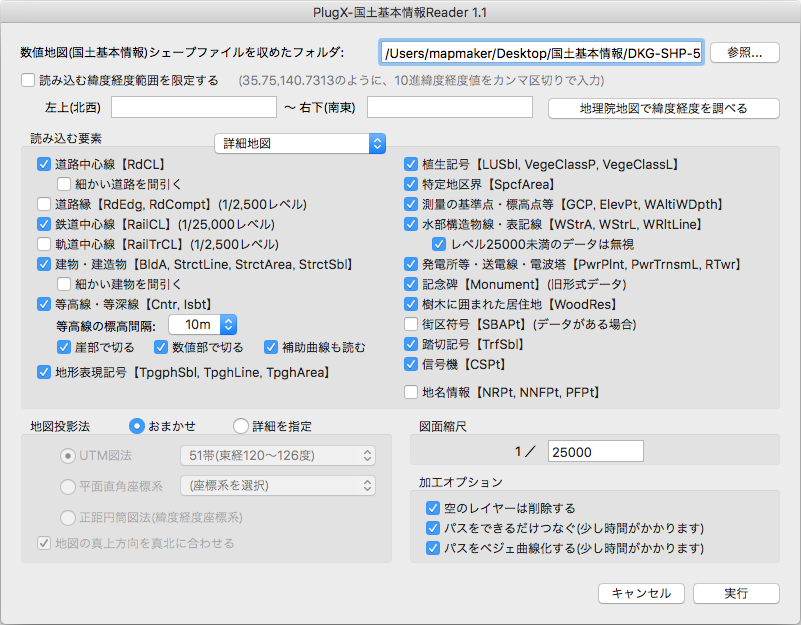Enable 読み込む緯度経度範囲を限定する option

(28, 81)
